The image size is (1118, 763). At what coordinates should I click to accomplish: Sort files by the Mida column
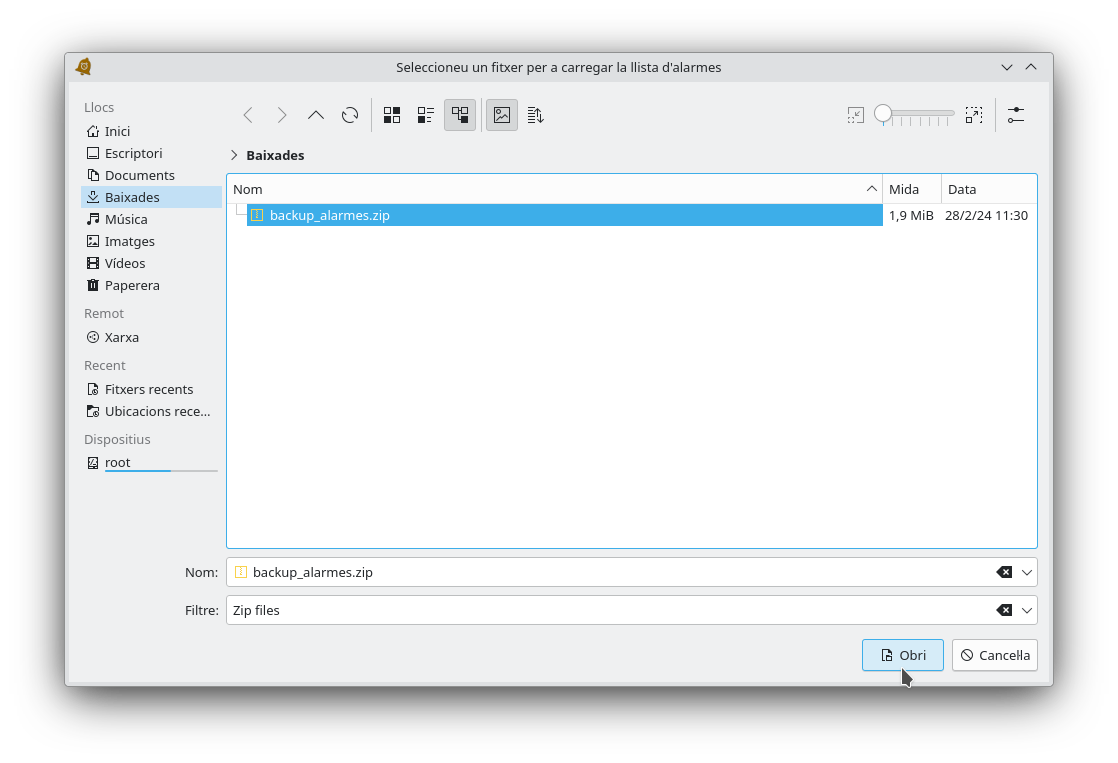pos(911,189)
